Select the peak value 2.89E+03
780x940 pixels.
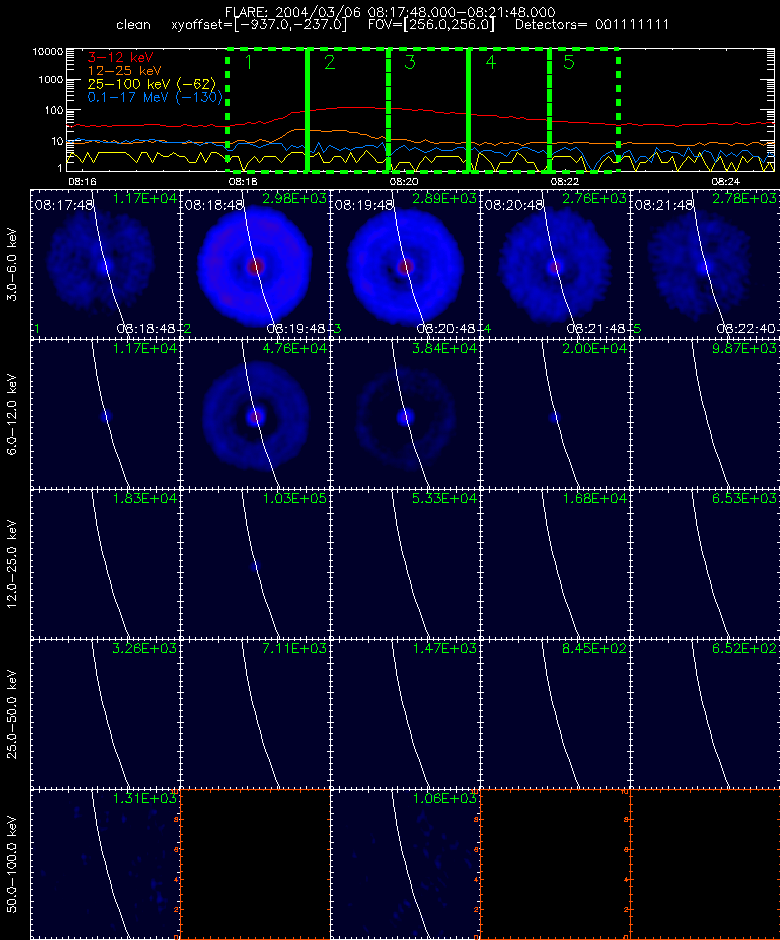coord(444,198)
